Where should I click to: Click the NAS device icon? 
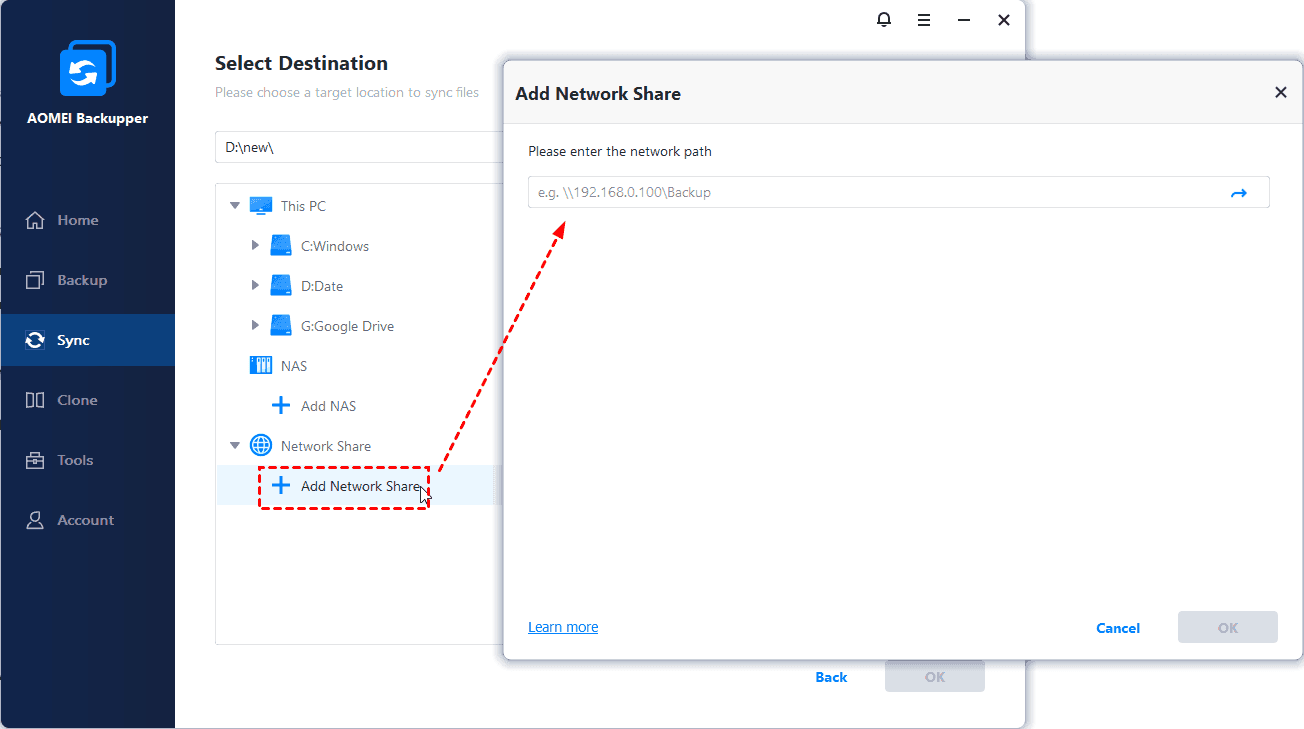pos(261,366)
